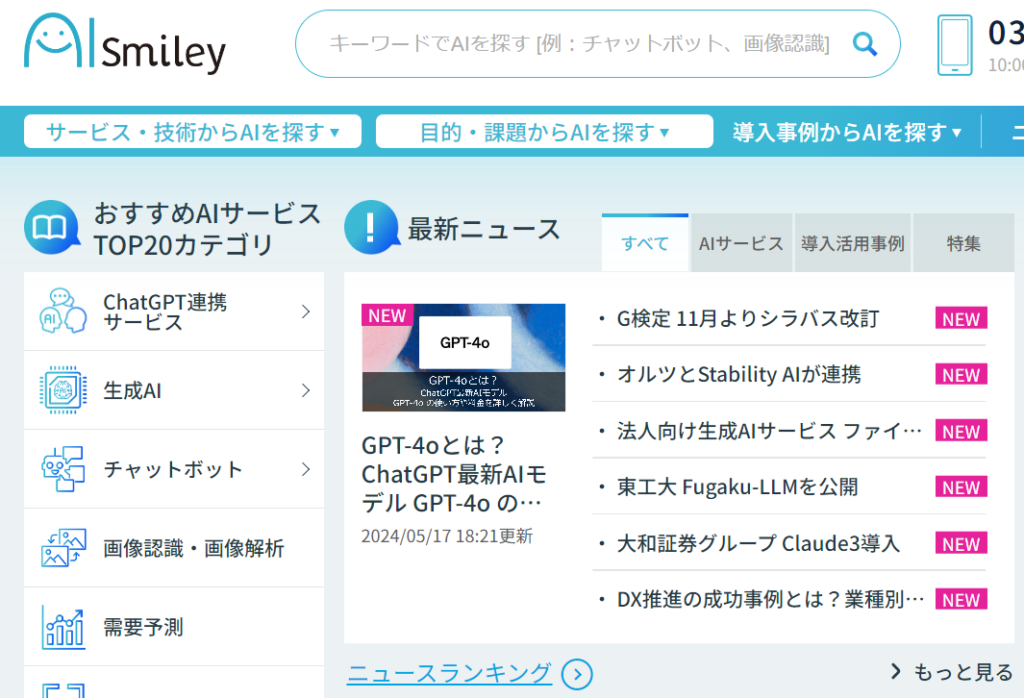Switch to 導入活用事例 news tab
1024x698 pixels.
(x=852, y=243)
